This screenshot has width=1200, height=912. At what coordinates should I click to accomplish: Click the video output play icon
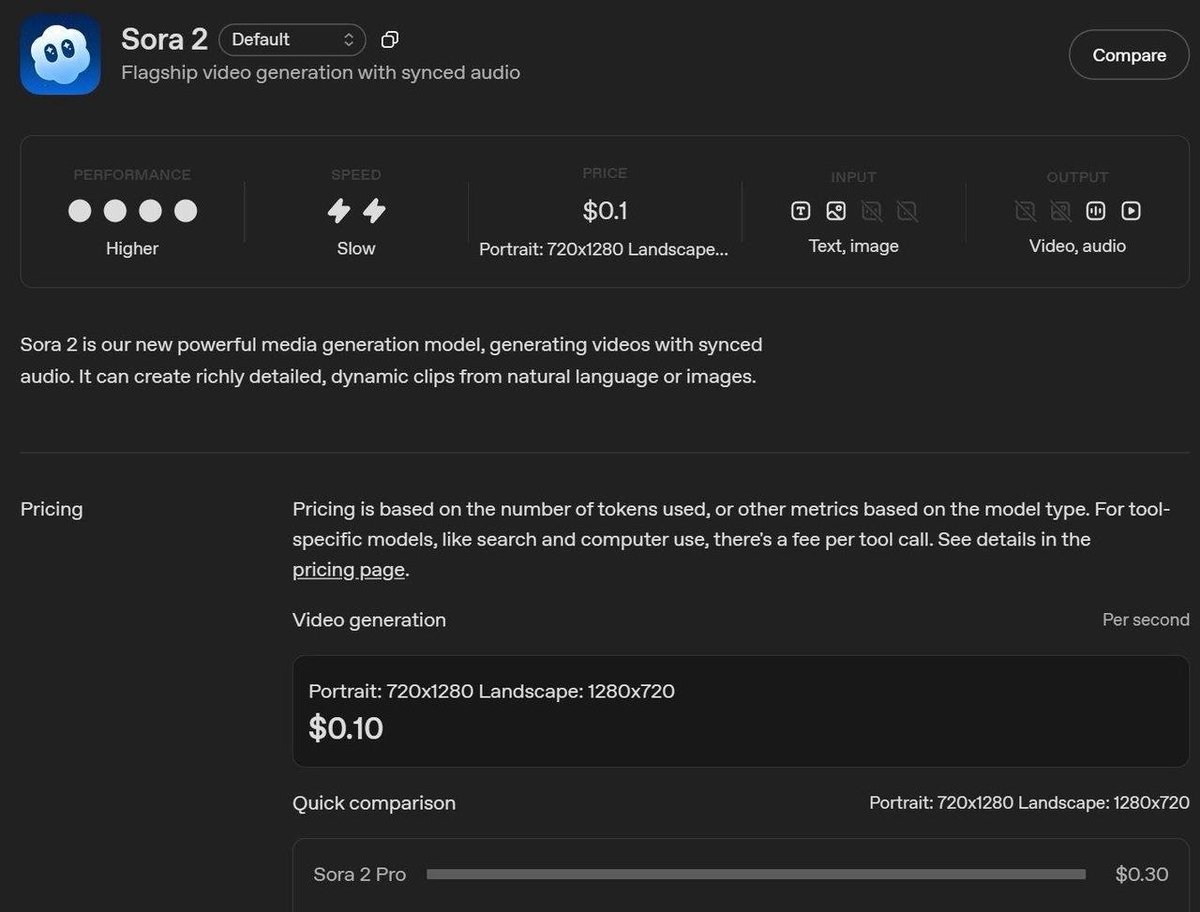(1131, 211)
